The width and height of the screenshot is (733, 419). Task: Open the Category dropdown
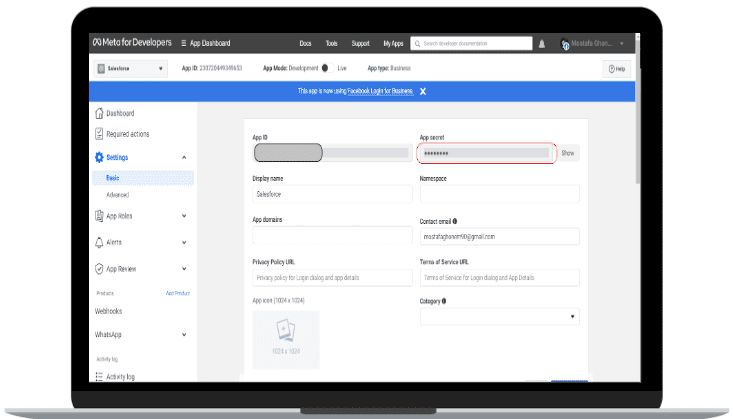click(x=500, y=317)
